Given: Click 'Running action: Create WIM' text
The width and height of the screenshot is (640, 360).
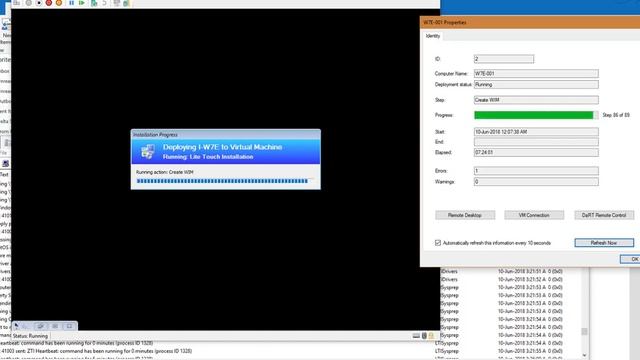Looking at the screenshot, I should click(x=164, y=172).
